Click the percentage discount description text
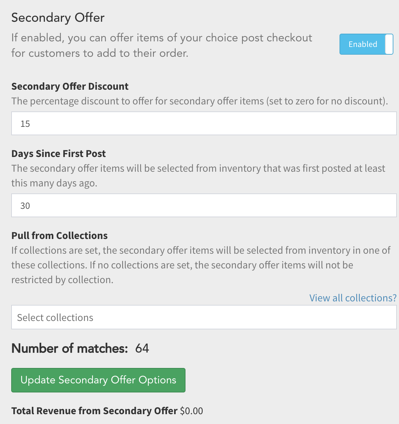 tap(200, 101)
